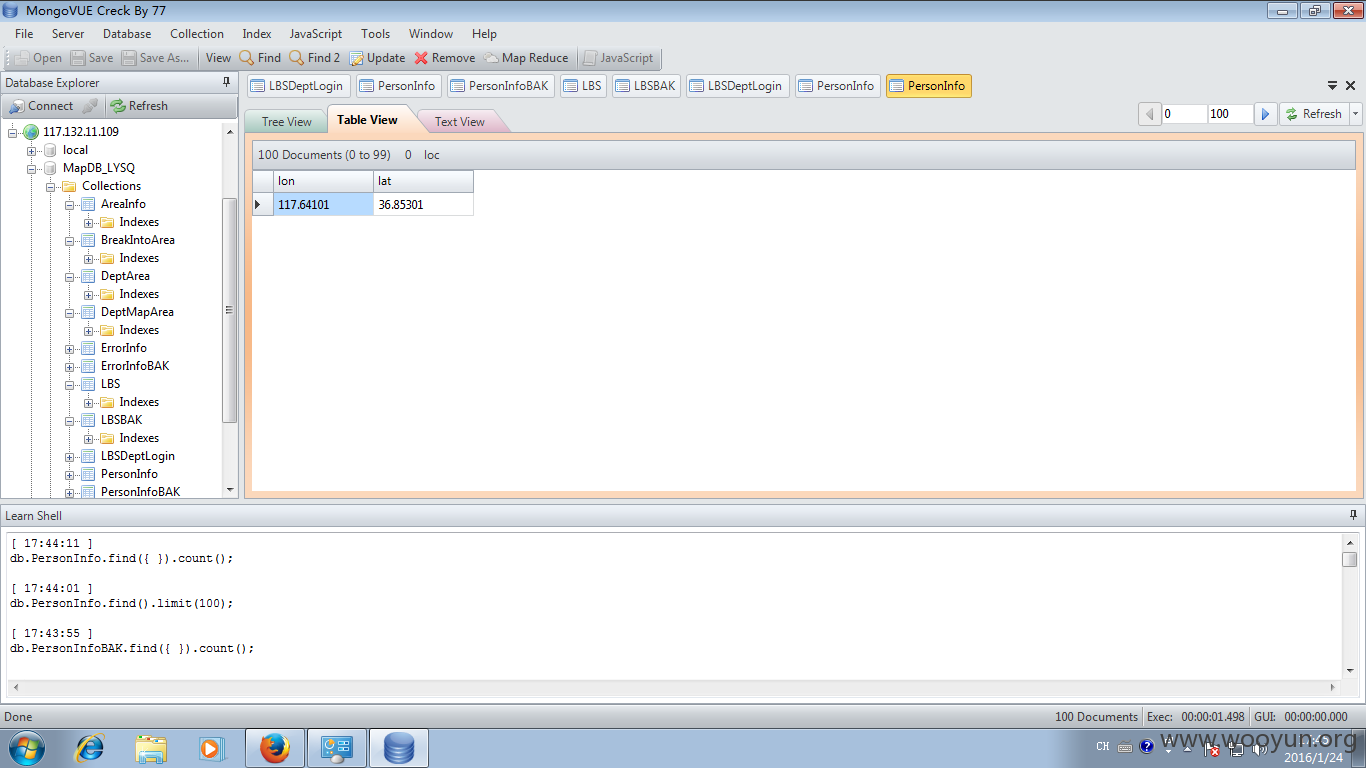Screen dimensions: 1366x768
Task: Expand Indexes under the DeptArea collection
Action: (x=88, y=294)
